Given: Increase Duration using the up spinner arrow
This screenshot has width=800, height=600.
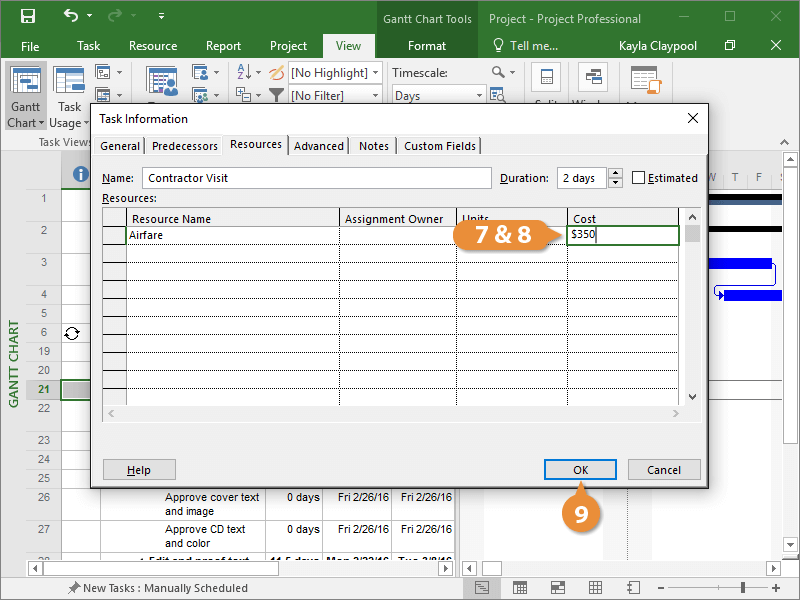Looking at the screenshot, I should click(x=615, y=173).
